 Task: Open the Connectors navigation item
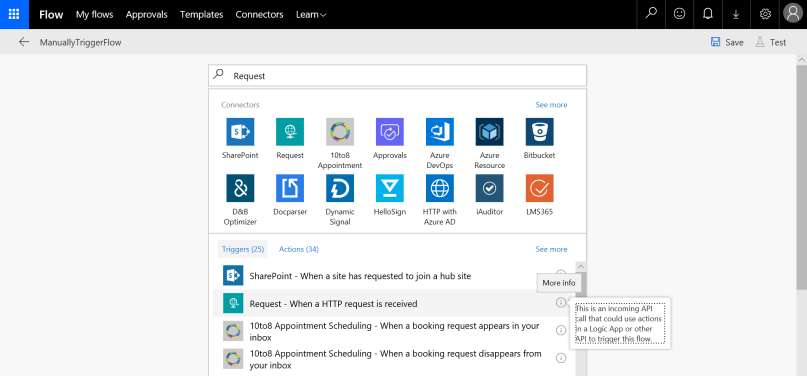click(259, 14)
